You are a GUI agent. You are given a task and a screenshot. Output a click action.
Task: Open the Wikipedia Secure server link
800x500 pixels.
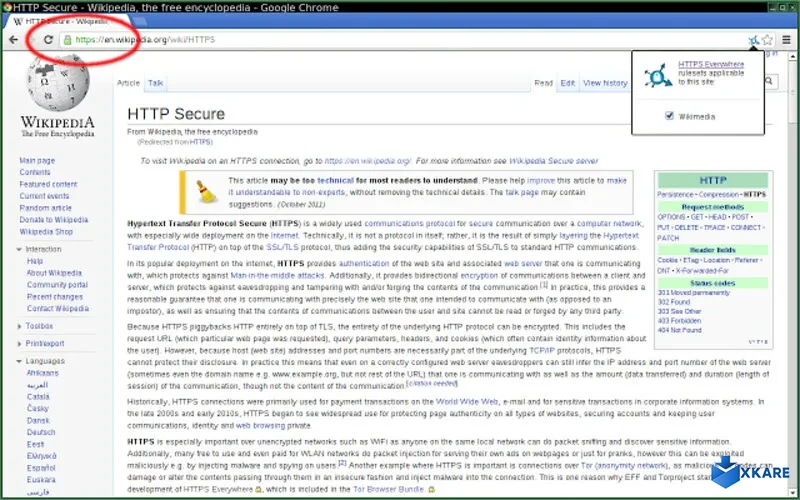pyautogui.click(x=554, y=161)
